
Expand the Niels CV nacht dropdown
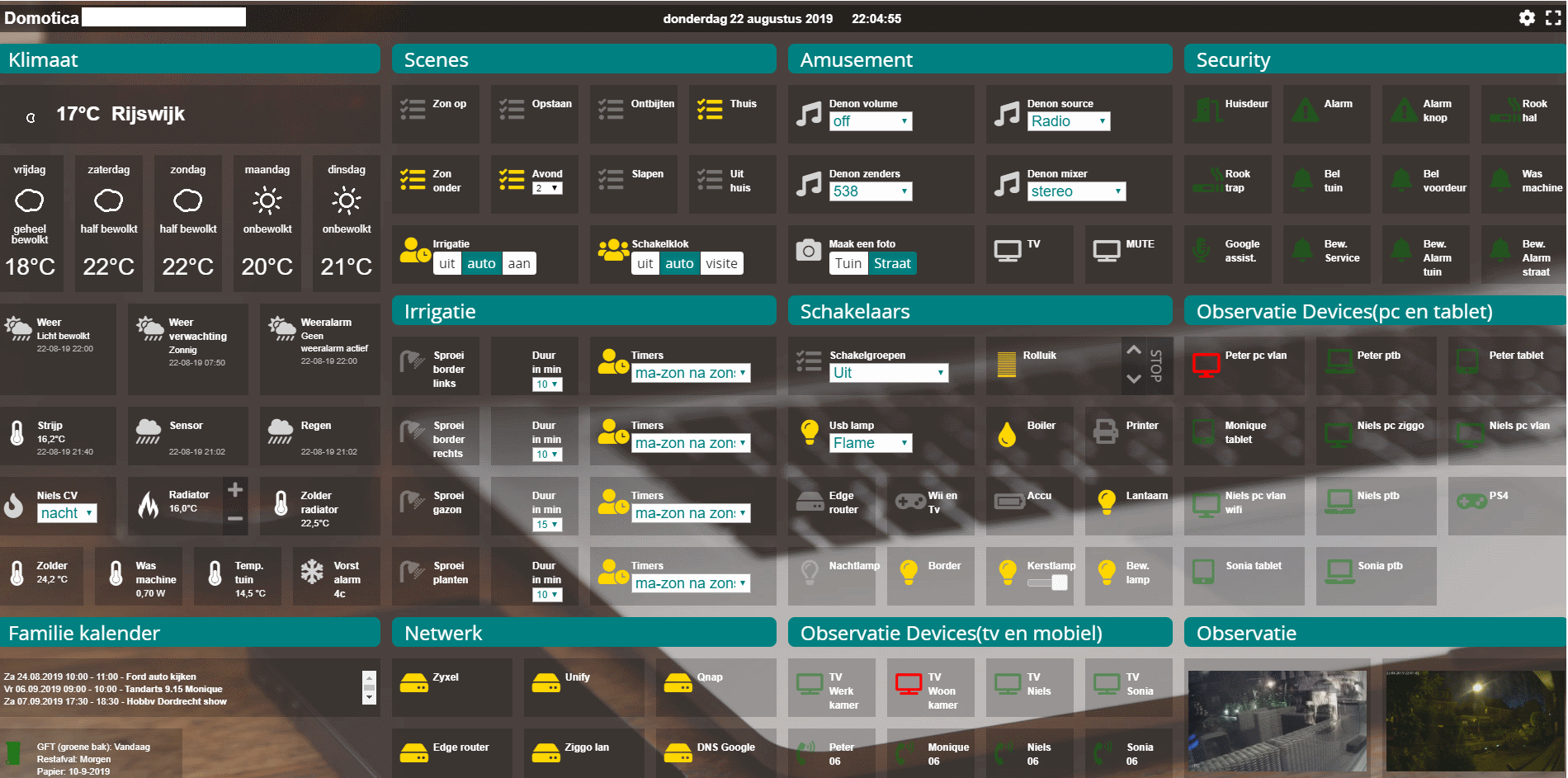coord(67,513)
